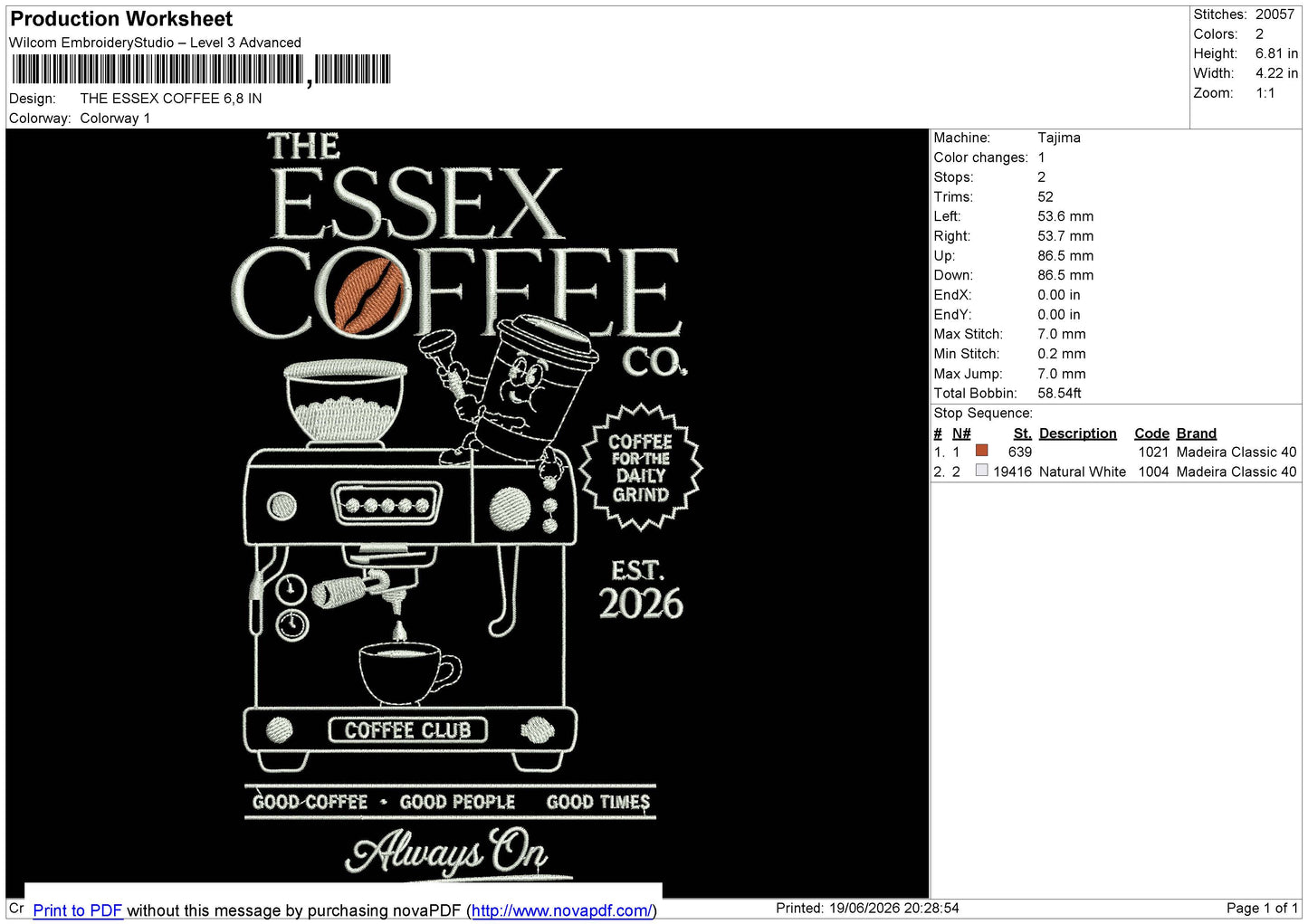Image resolution: width=1308 pixels, height=924 pixels.
Task: Click the 'Production Worksheet' heading
Action: point(121,19)
